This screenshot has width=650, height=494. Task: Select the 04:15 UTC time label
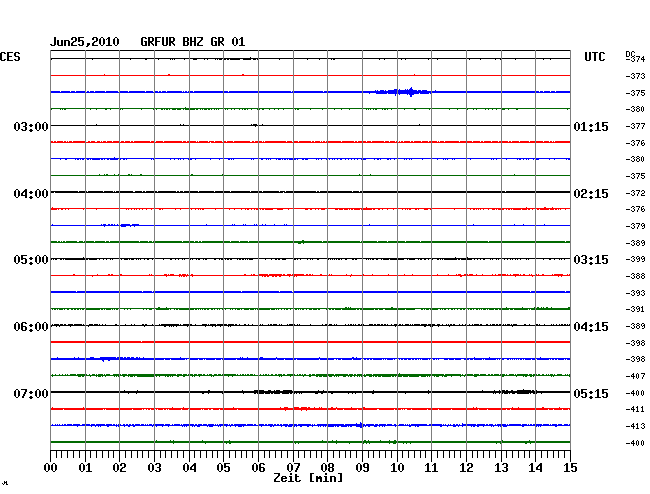591,327
